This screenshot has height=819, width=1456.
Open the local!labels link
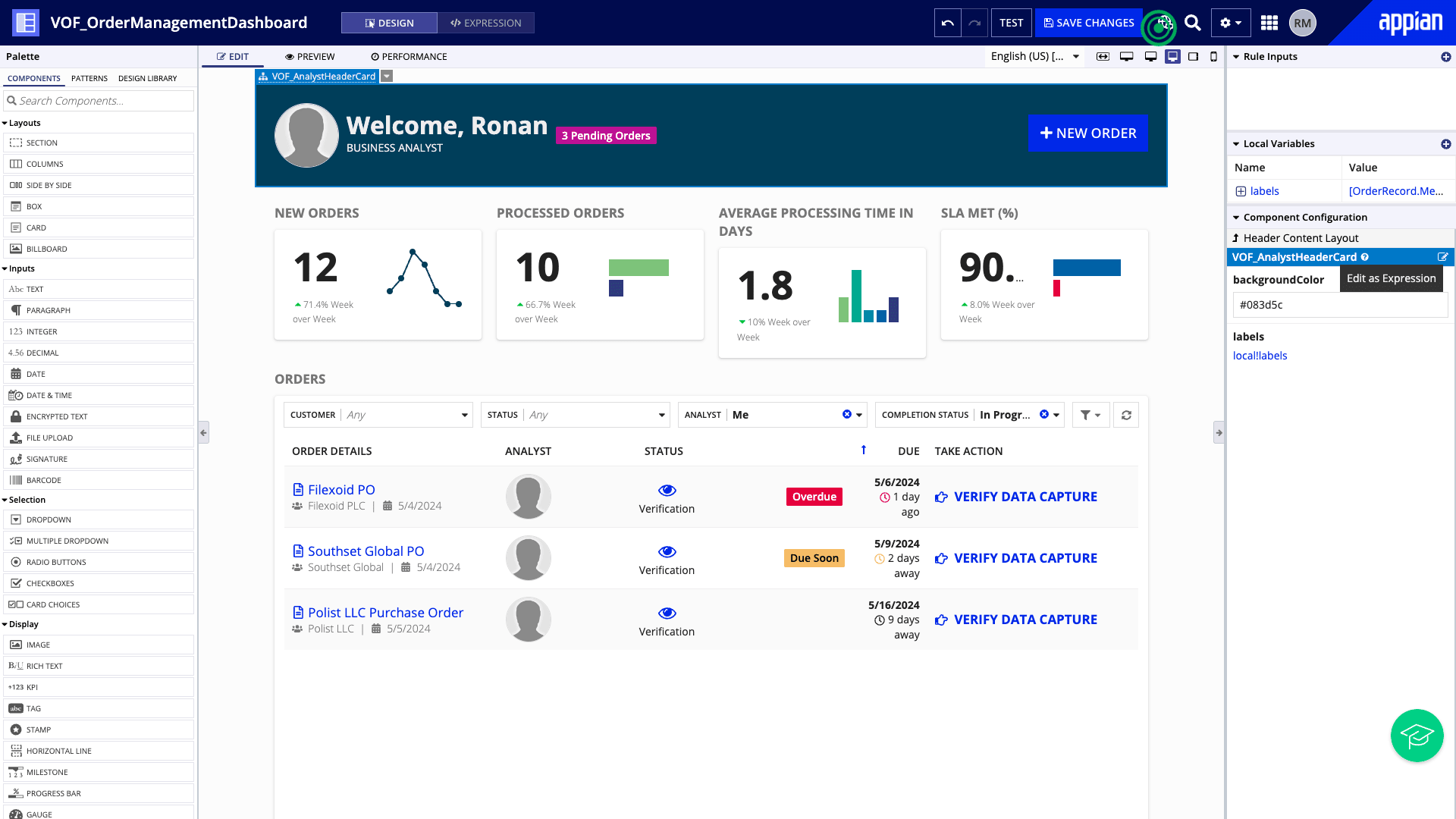tap(1260, 356)
